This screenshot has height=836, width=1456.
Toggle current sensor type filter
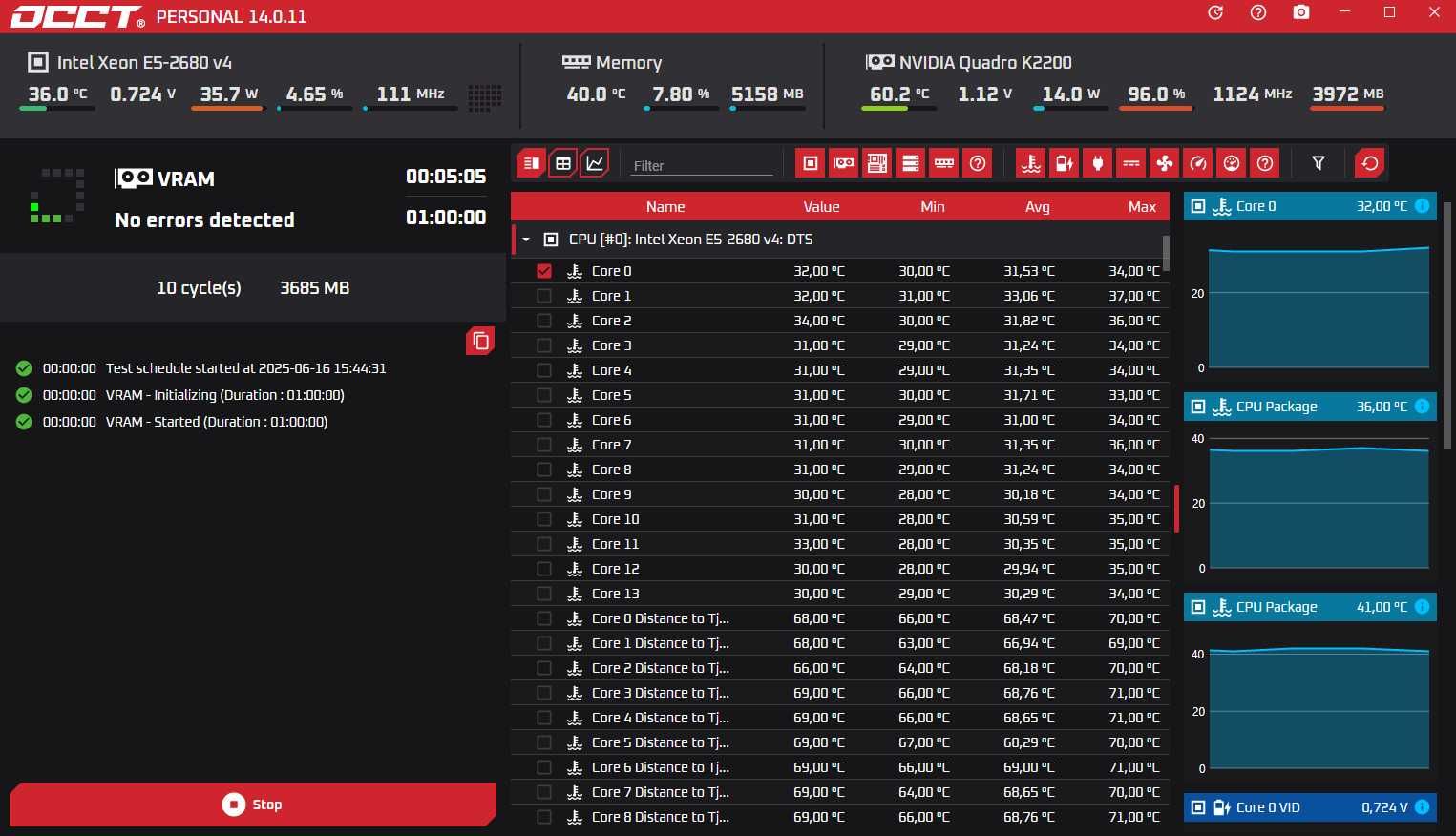pos(1131,163)
